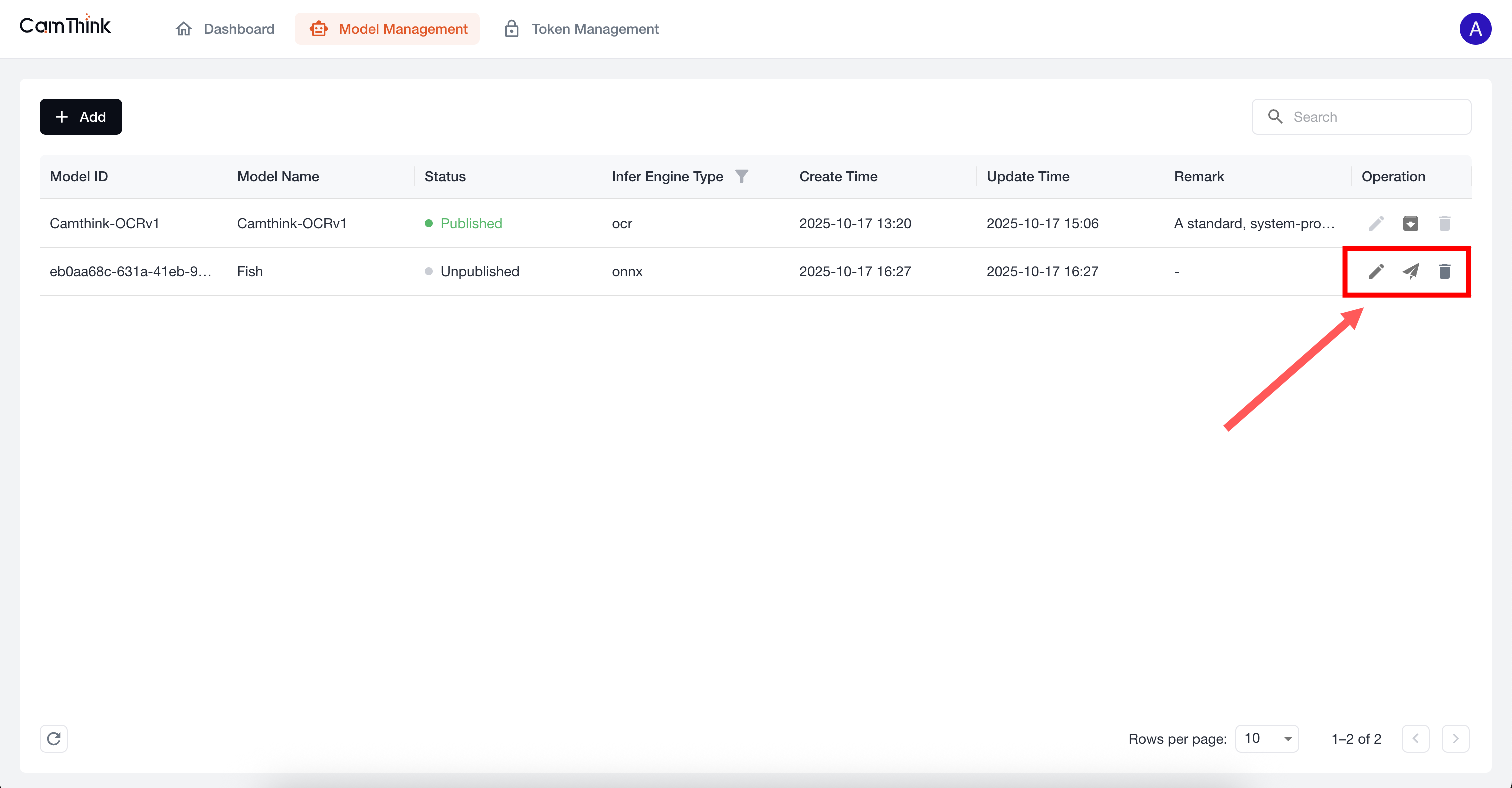Click the Camthink-OCRv1 Model ID cell

104,223
